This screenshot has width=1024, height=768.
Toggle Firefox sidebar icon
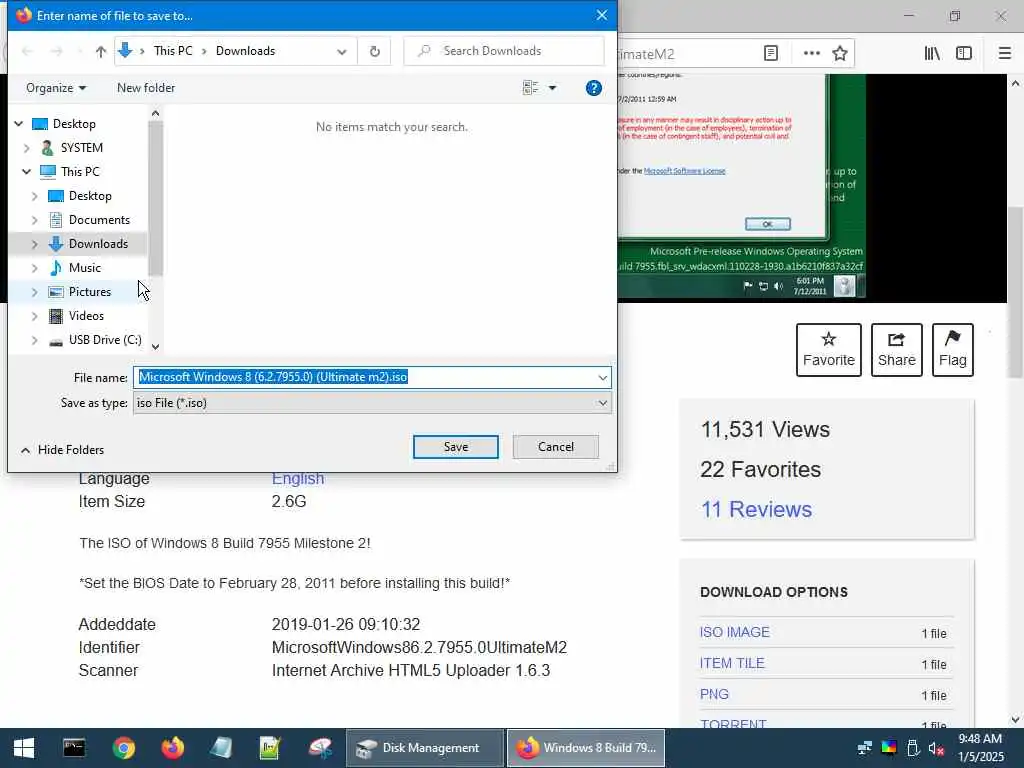point(964,54)
